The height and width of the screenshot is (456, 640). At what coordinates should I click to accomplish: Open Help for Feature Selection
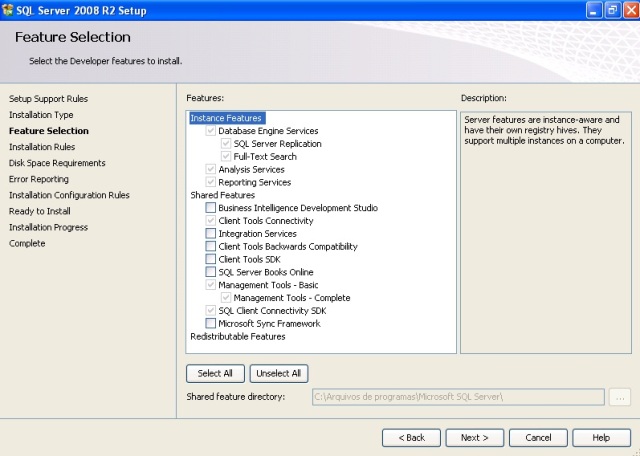click(602, 438)
